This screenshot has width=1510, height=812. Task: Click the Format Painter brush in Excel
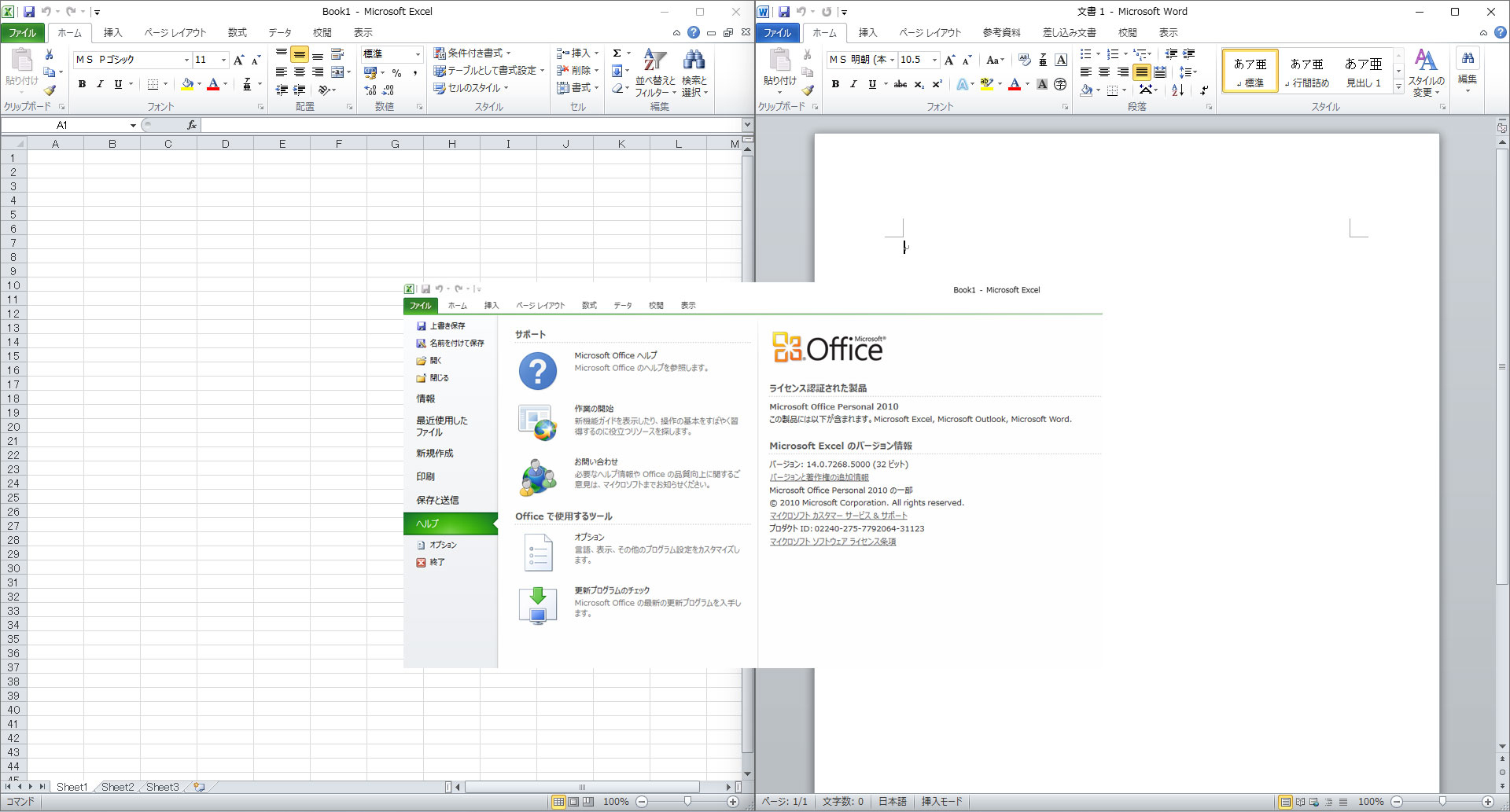49,90
